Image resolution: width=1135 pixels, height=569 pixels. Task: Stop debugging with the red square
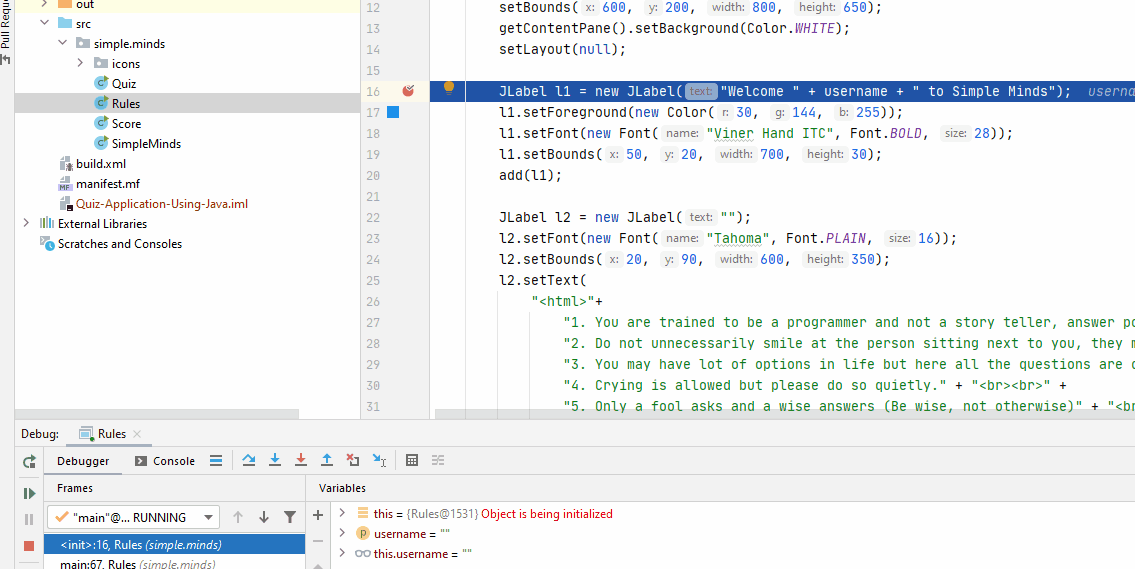pyautogui.click(x=29, y=546)
